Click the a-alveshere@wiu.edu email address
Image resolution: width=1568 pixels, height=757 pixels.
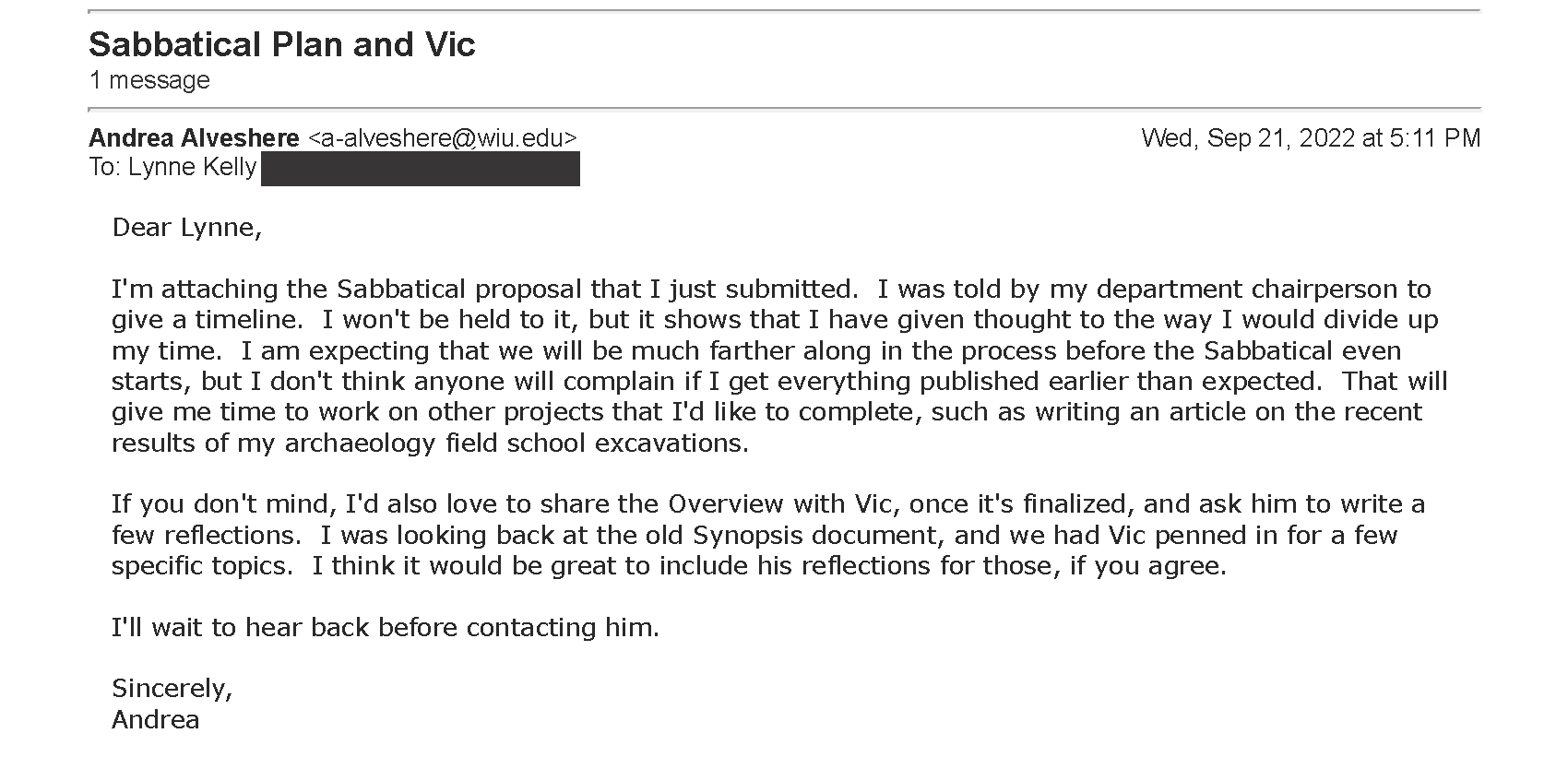click(443, 138)
